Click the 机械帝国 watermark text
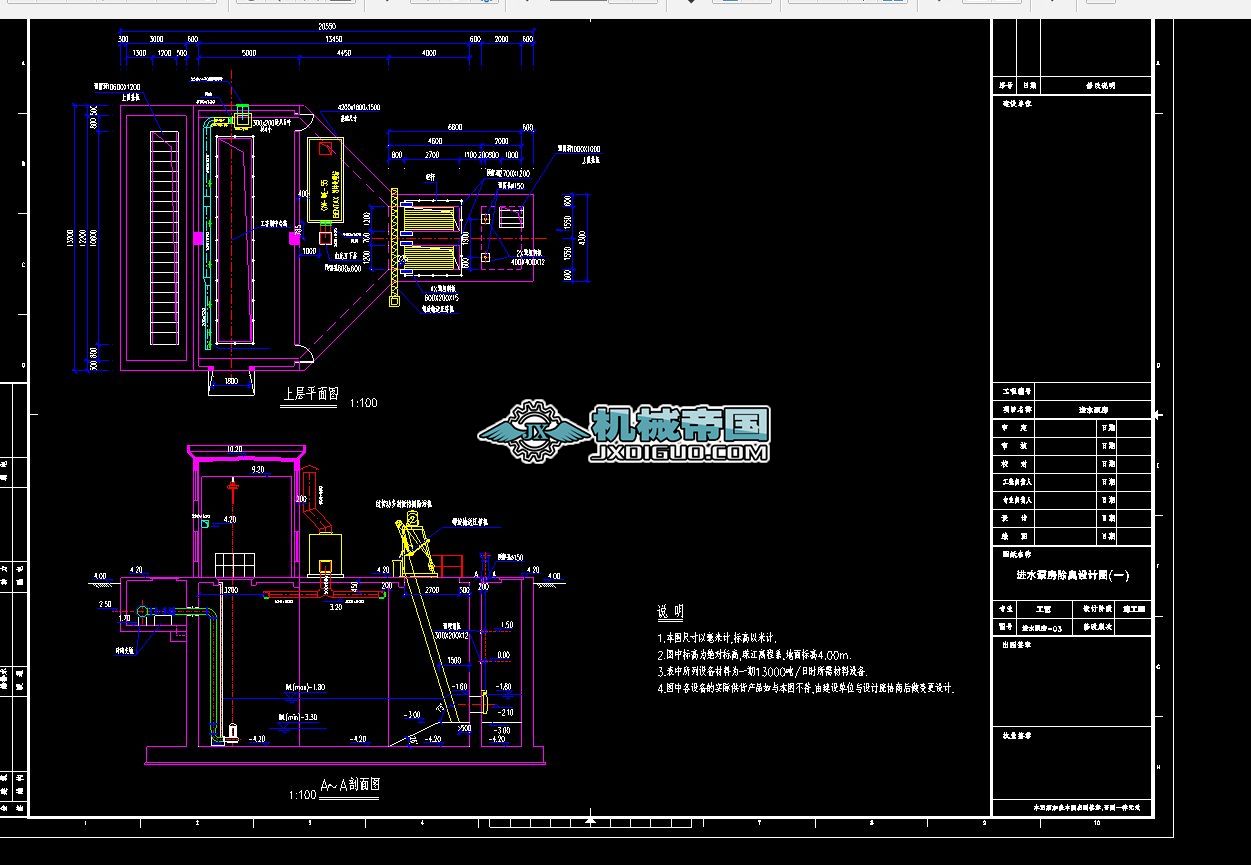 pyautogui.click(x=680, y=425)
